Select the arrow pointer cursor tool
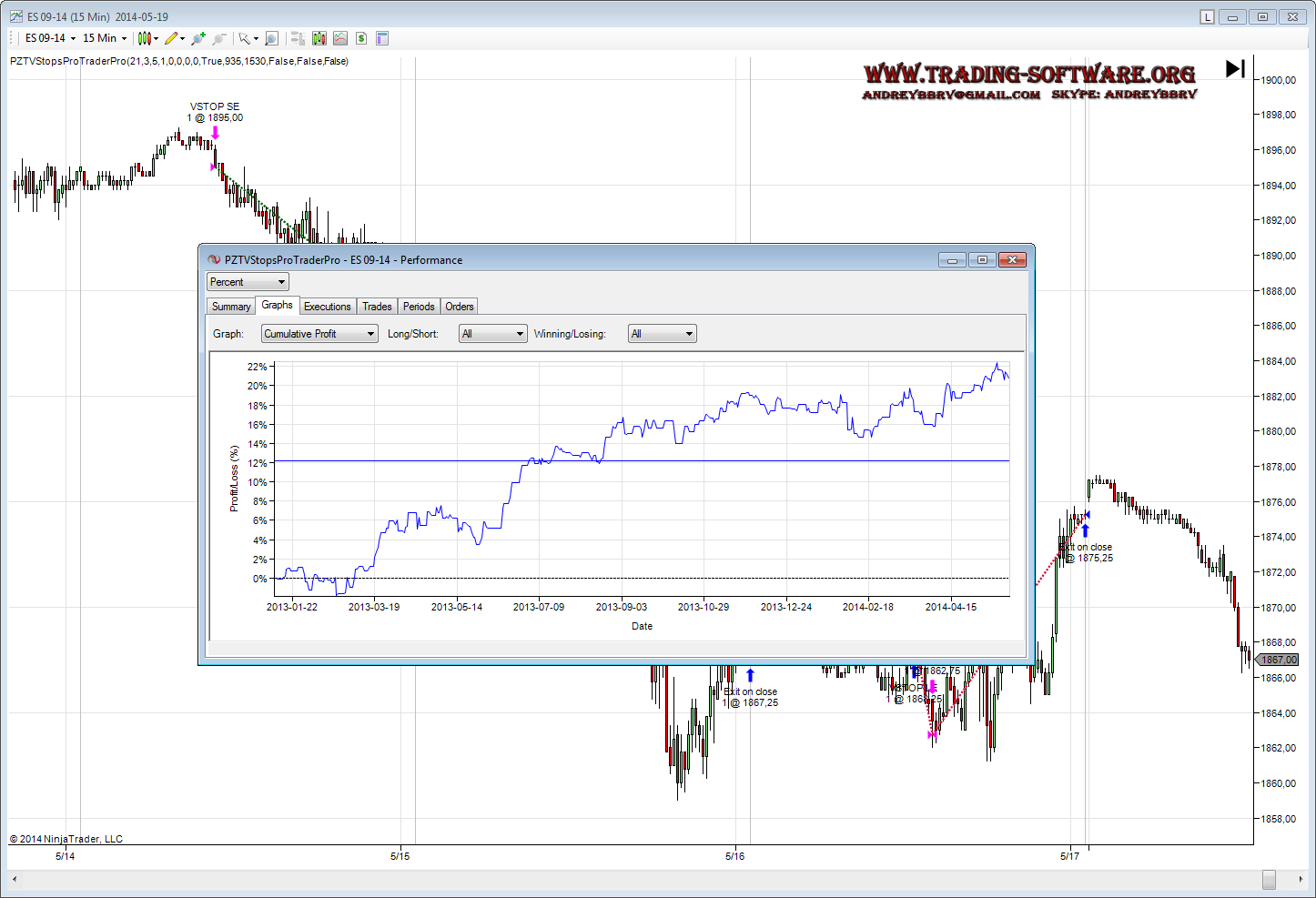 (244, 38)
